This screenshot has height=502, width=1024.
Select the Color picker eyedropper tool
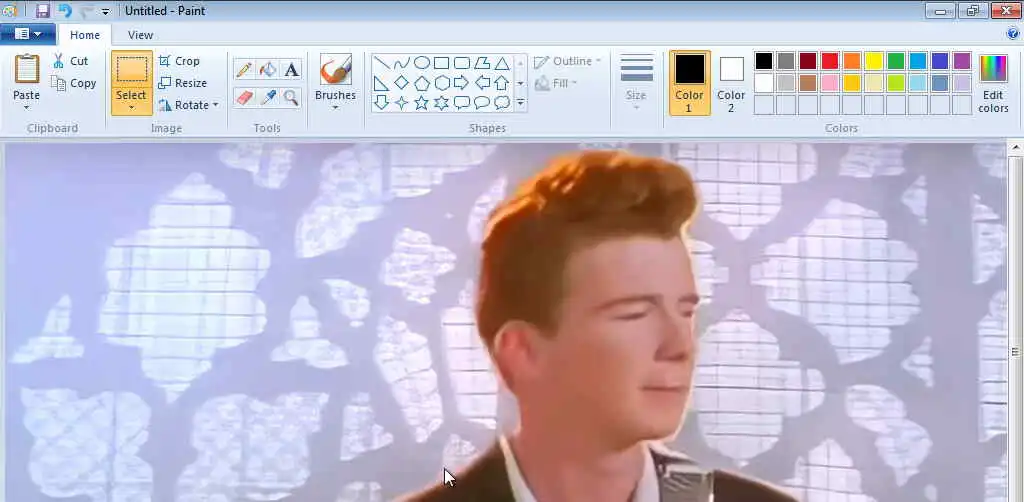click(268, 98)
